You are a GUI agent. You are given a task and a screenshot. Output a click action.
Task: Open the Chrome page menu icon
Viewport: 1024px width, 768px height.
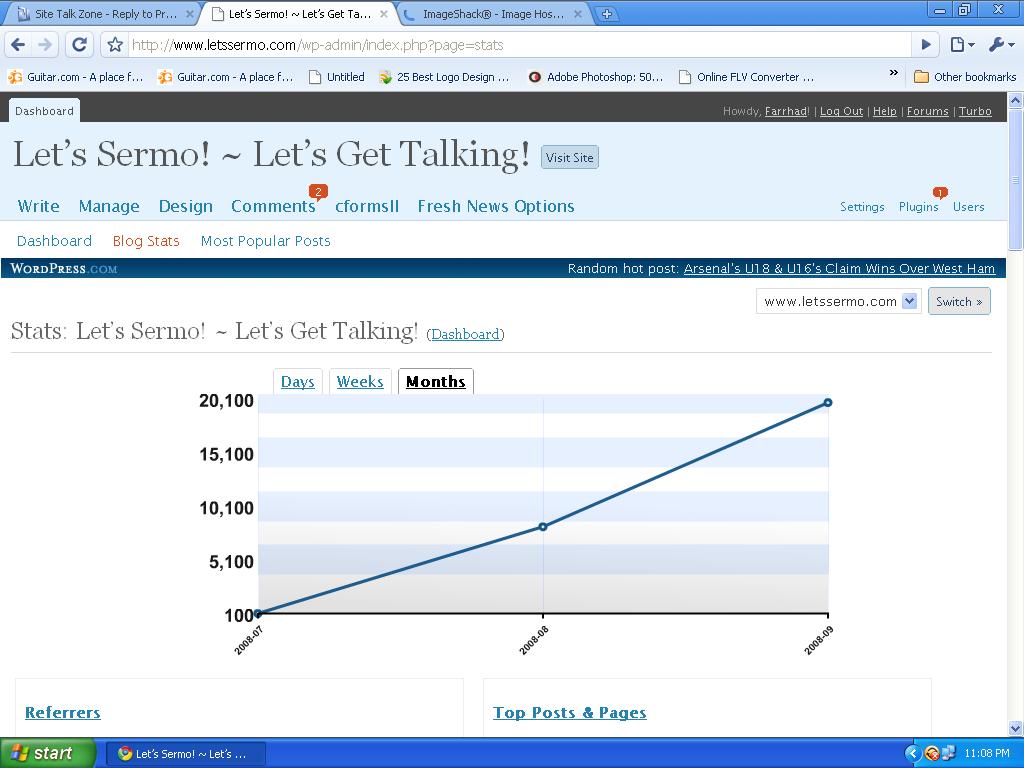(x=962, y=44)
